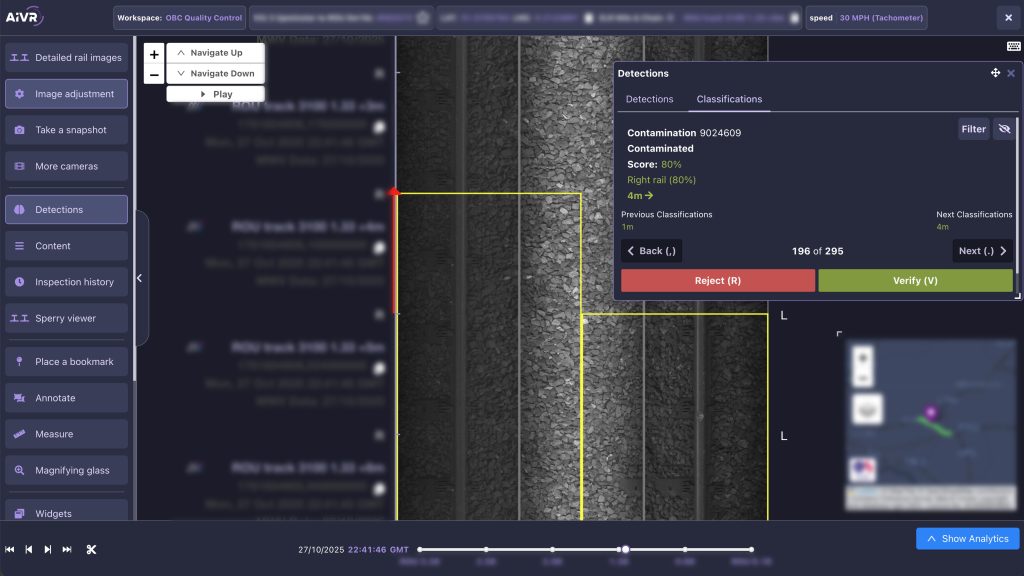Open Inspection history
This screenshot has width=1024, height=576.
(x=66, y=282)
